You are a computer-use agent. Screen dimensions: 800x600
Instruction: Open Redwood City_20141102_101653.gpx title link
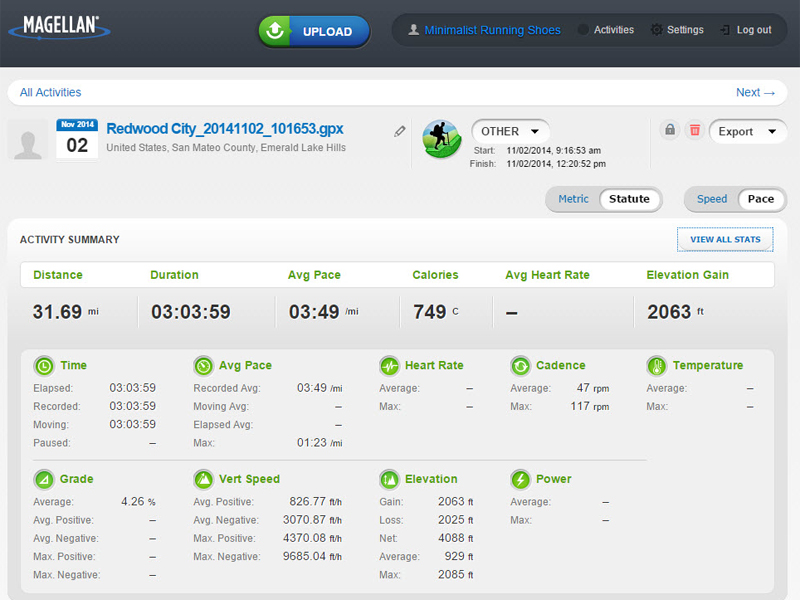[225, 129]
